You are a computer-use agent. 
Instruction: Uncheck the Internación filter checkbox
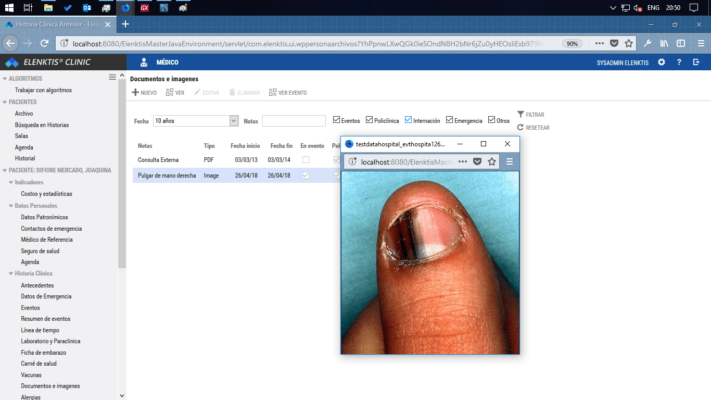pyautogui.click(x=408, y=120)
